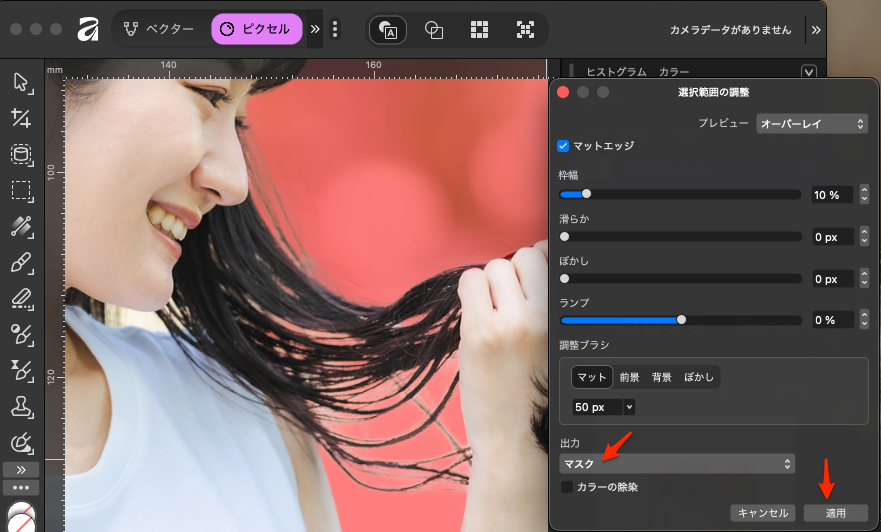Enable the カラーの除染 checkbox
The width and height of the screenshot is (881, 532).
[x=567, y=487]
